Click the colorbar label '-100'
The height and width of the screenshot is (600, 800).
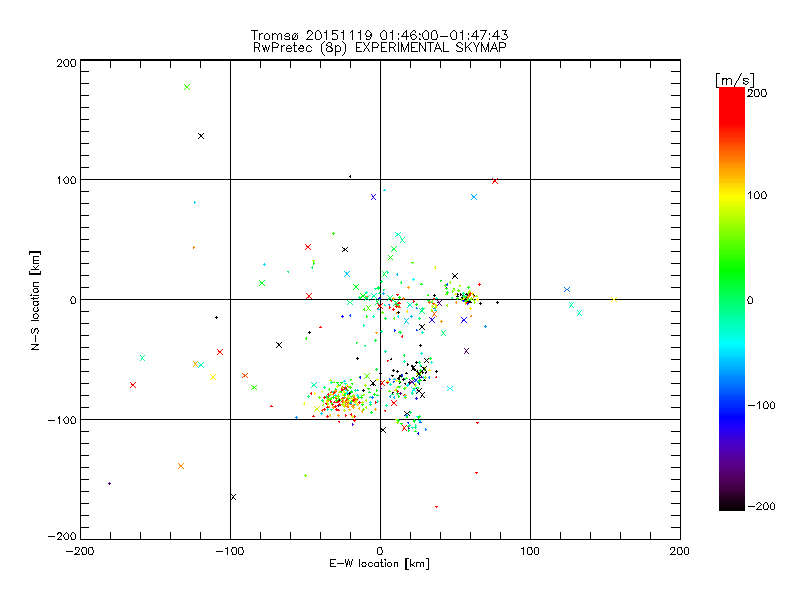(x=761, y=406)
